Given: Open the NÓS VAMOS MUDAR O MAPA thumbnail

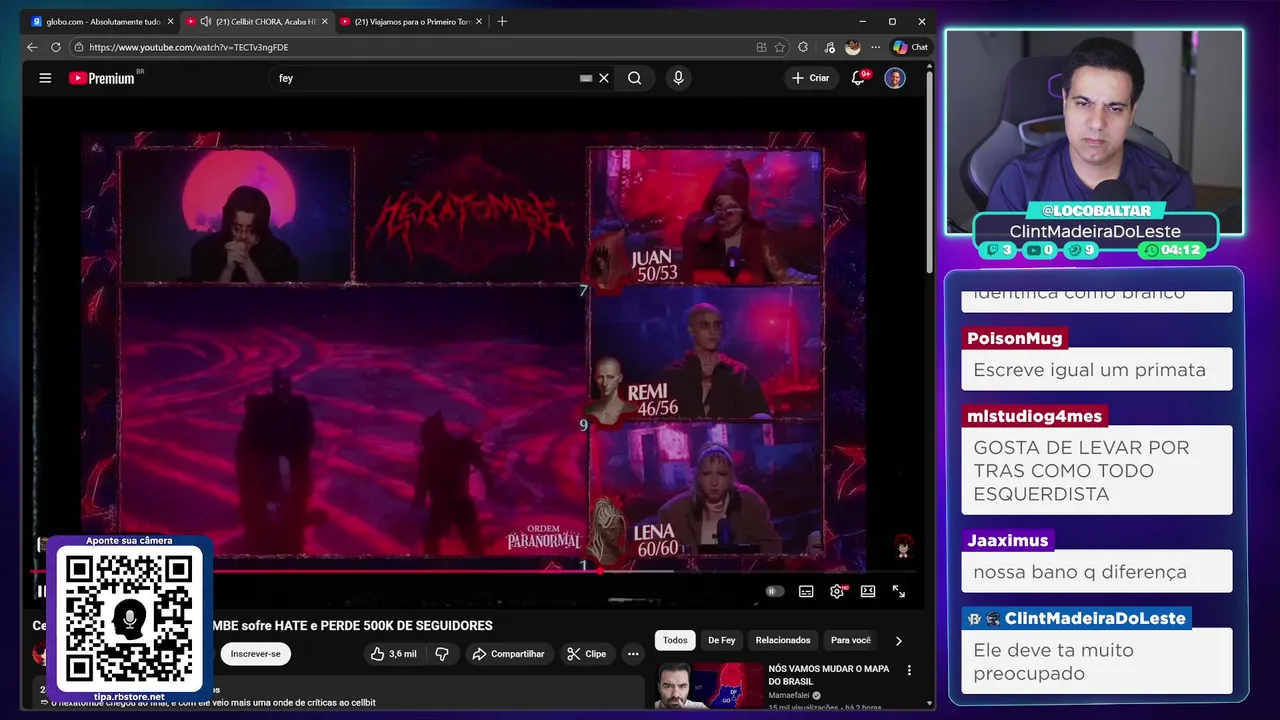Looking at the screenshot, I should point(709,686).
